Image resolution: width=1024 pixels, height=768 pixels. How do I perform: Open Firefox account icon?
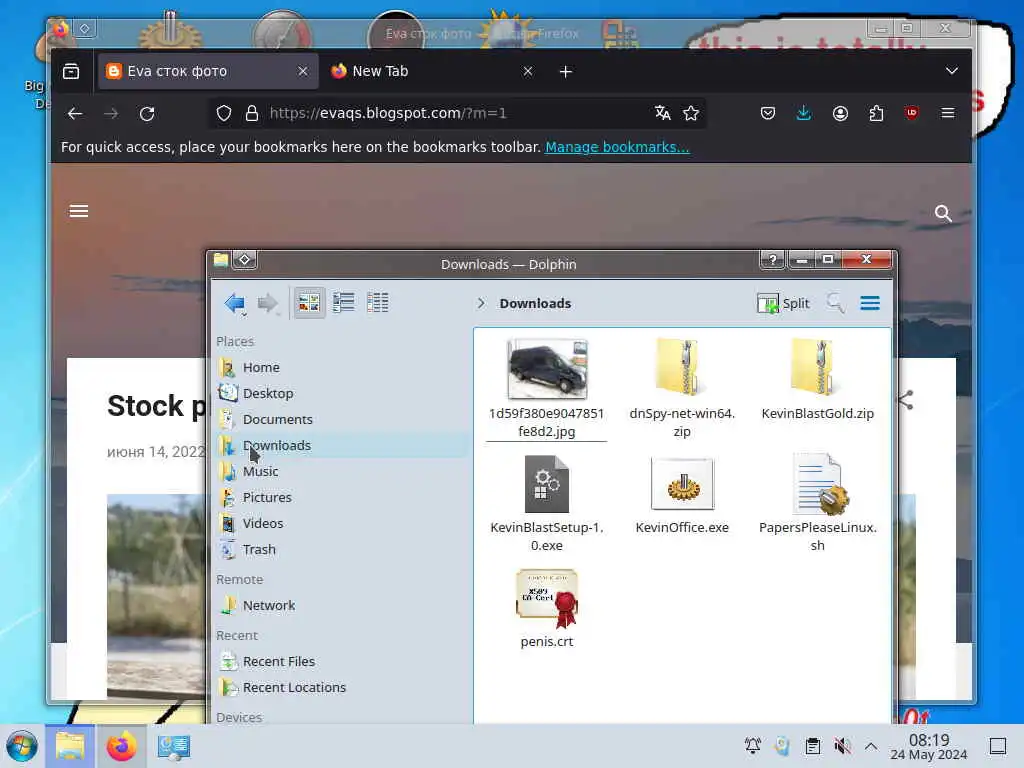coord(840,114)
